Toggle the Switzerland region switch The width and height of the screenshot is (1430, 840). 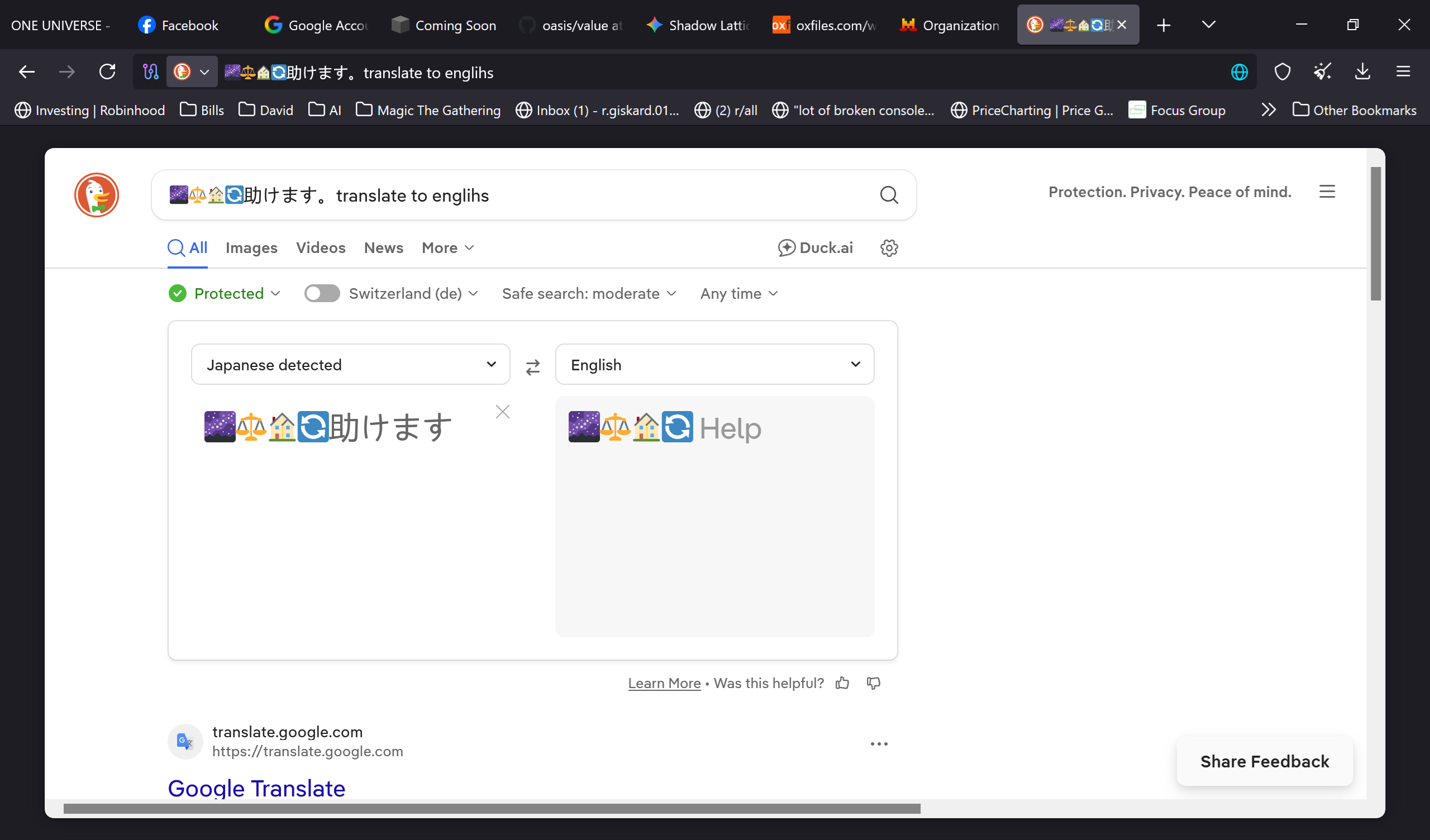click(x=322, y=293)
